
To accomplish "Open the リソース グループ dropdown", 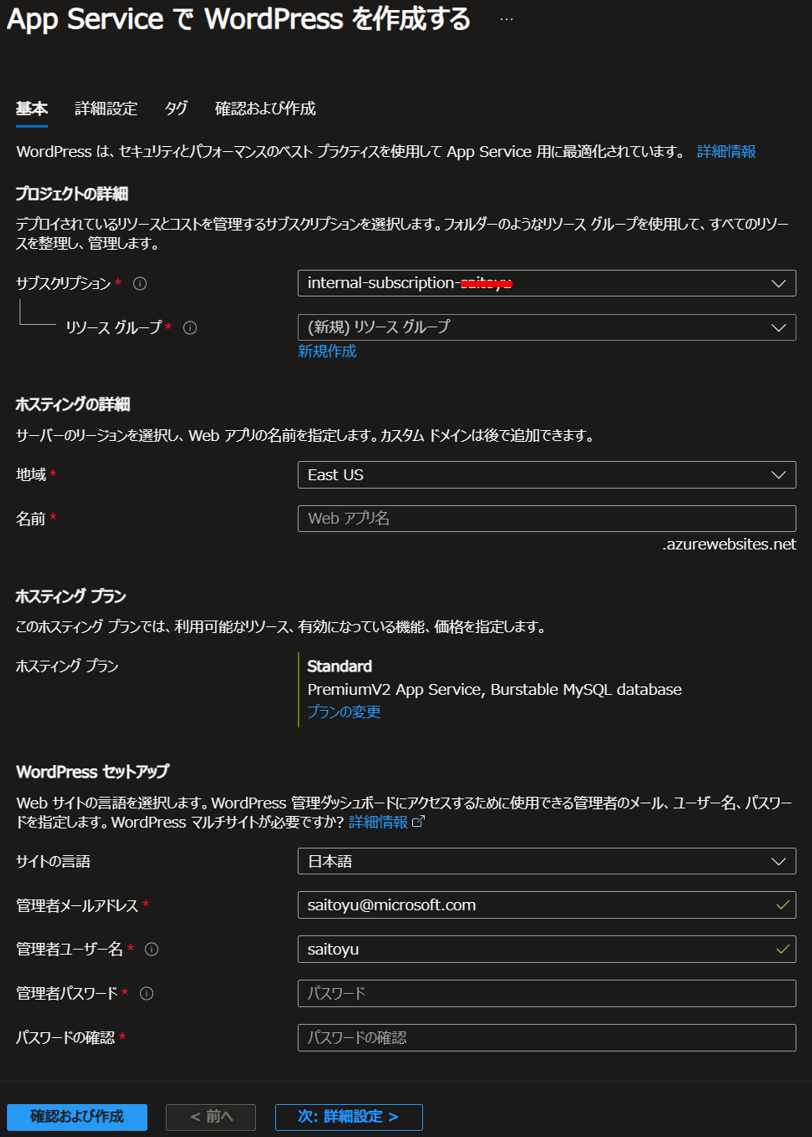I will 547,327.
